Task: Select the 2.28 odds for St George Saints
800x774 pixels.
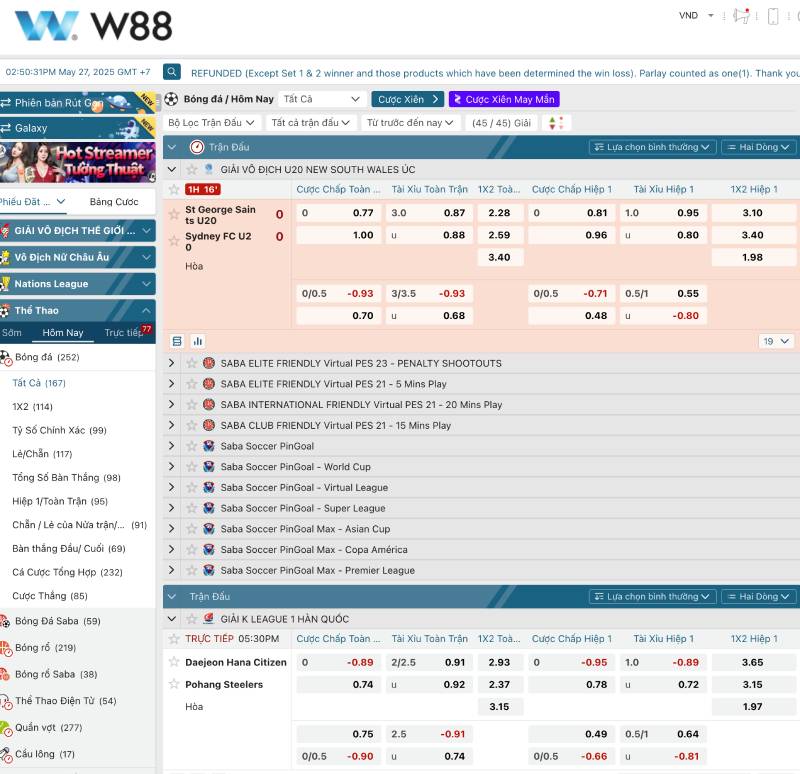Action: click(499, 213)
